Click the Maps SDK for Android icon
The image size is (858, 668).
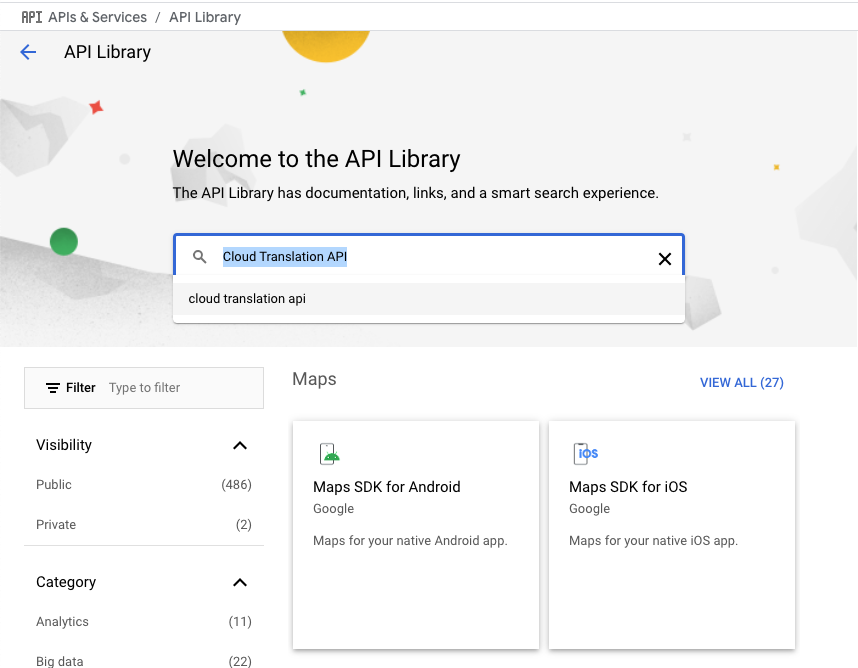(329, 454)
